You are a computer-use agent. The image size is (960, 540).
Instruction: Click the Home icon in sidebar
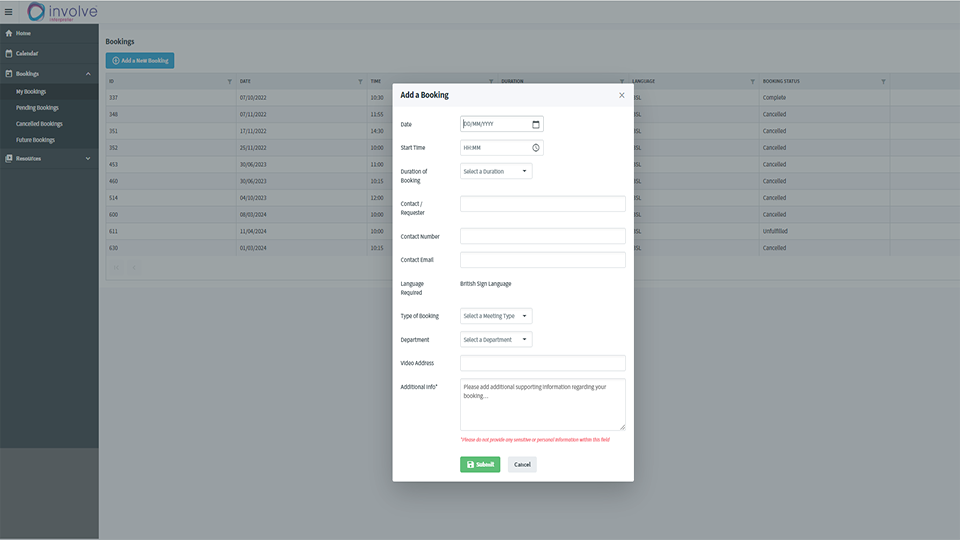coord(9,33)
